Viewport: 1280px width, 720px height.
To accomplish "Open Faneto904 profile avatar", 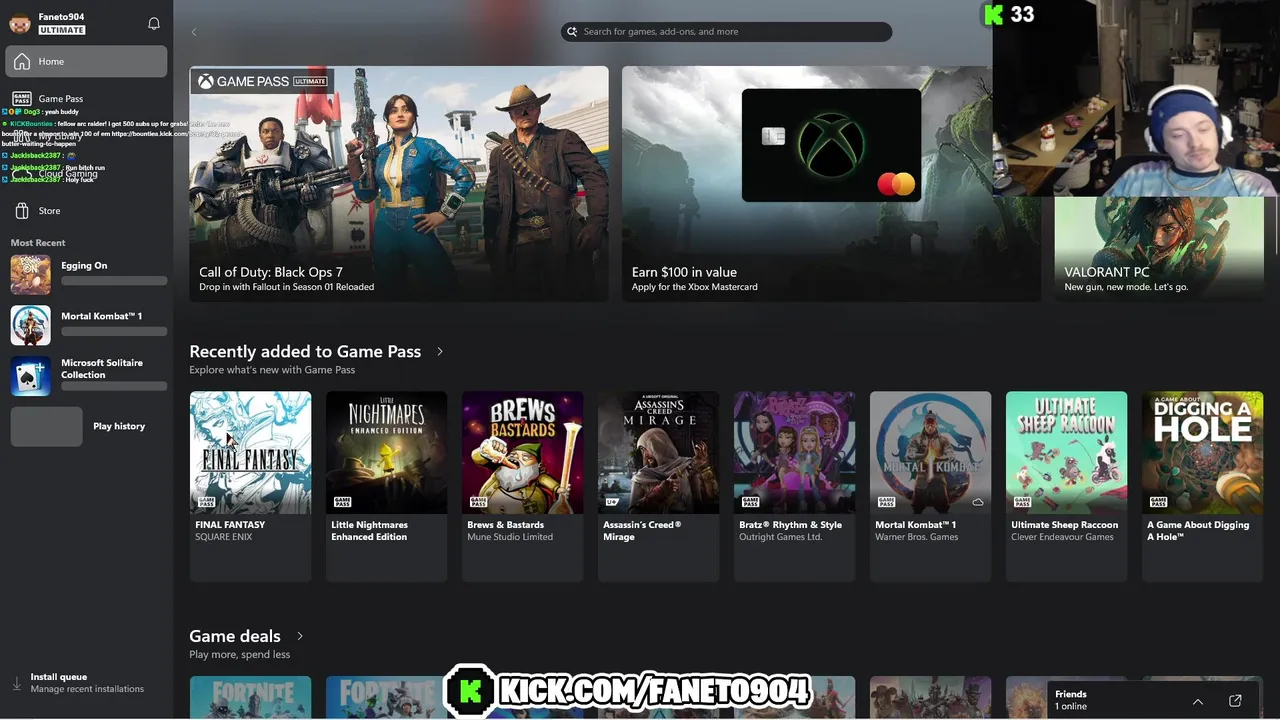I will point(20,22).
